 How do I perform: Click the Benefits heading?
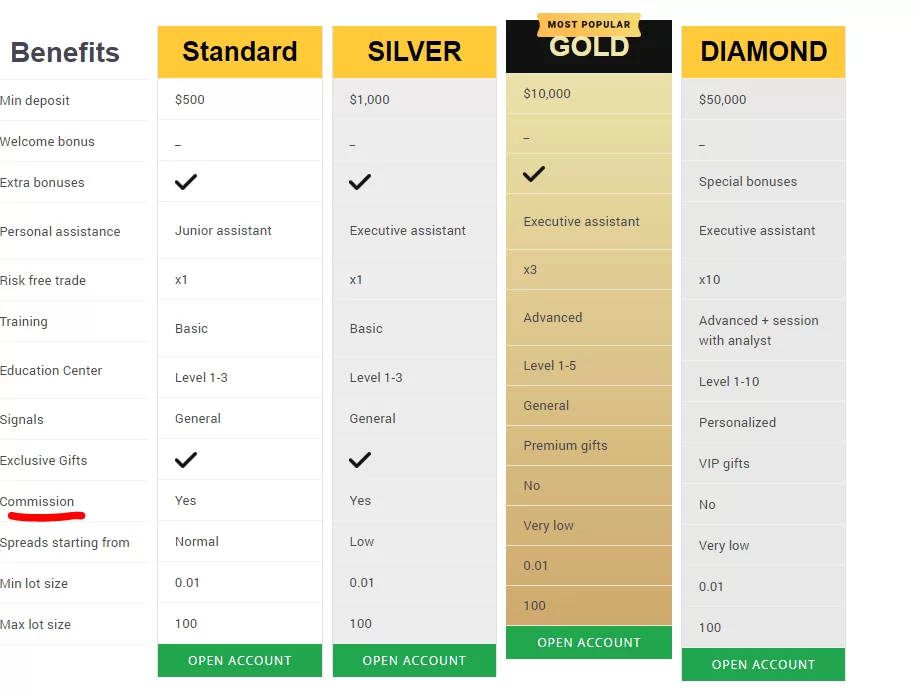(65, 52)
